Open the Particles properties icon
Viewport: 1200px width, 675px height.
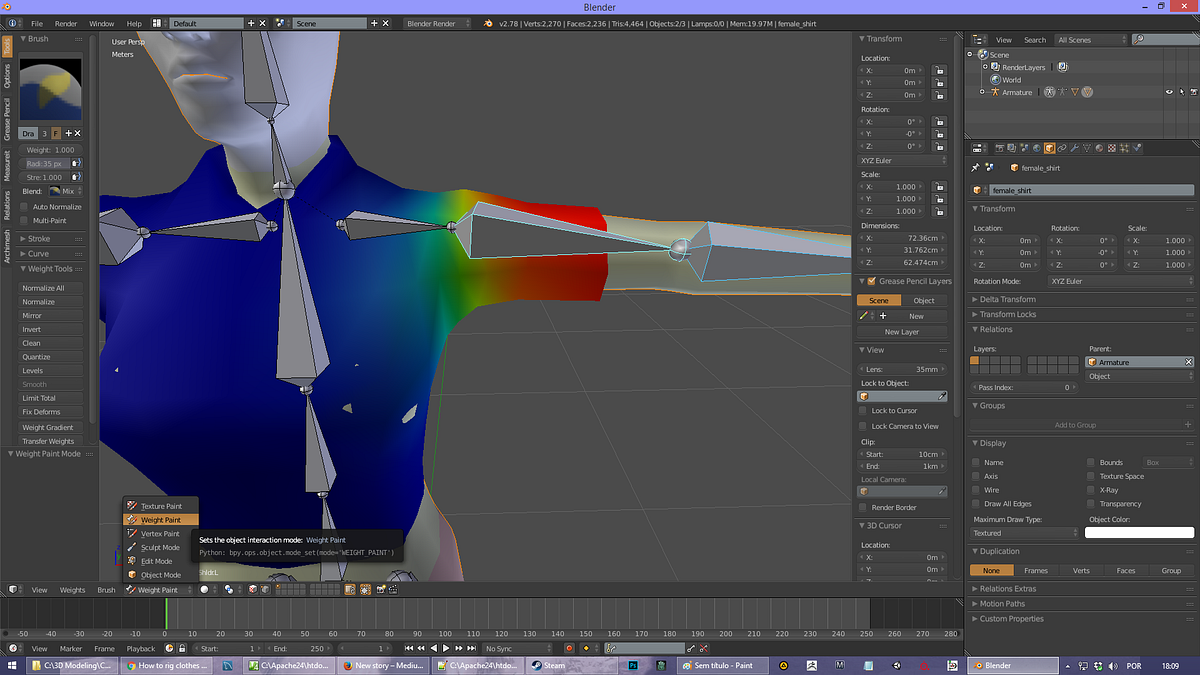point(1124,147)
